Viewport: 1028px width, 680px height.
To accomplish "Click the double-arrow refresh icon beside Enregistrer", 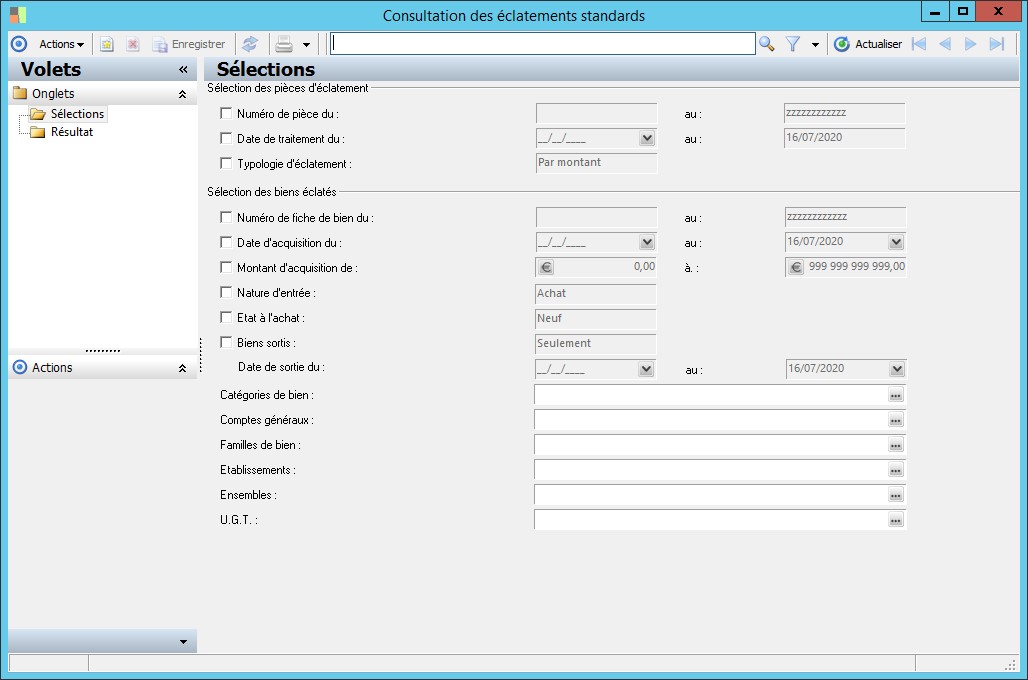I will point(250,44).
